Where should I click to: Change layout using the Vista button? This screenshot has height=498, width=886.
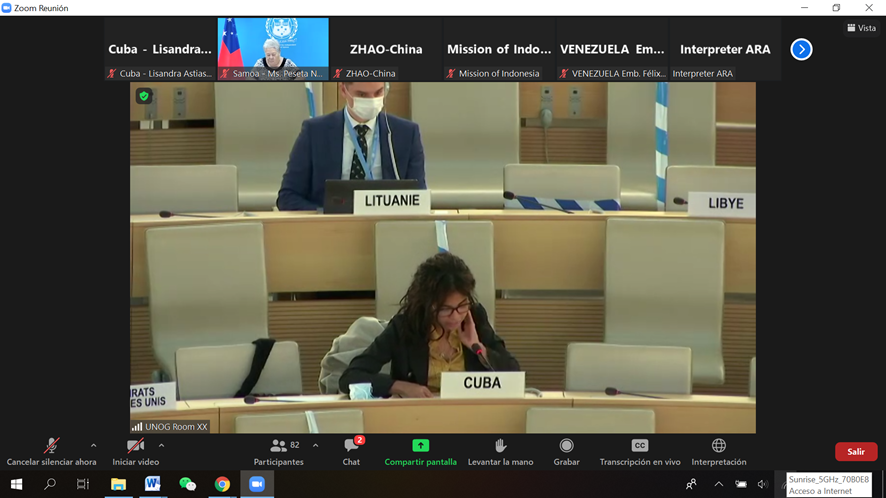861,28
